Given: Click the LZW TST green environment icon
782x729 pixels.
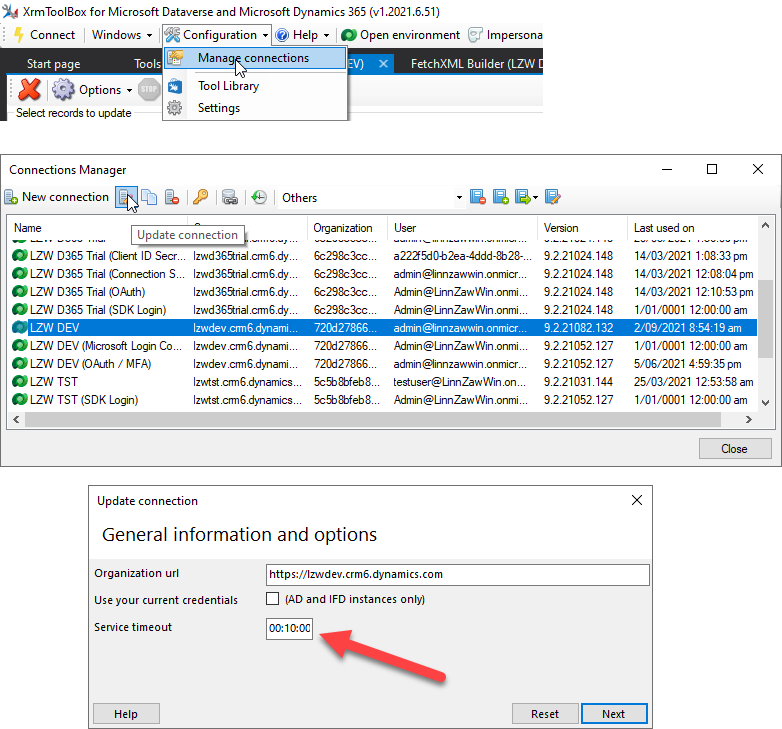Looking at the screenshot, I should click(x=19, y=381).
